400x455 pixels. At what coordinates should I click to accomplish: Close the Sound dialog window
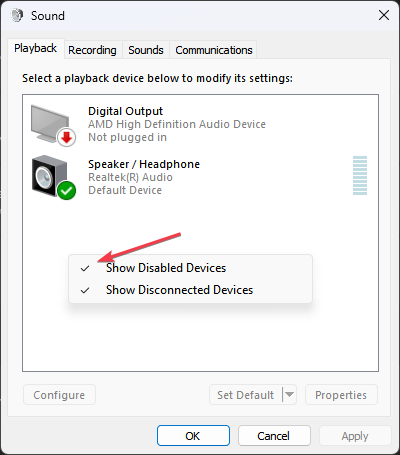pos(384,15)
